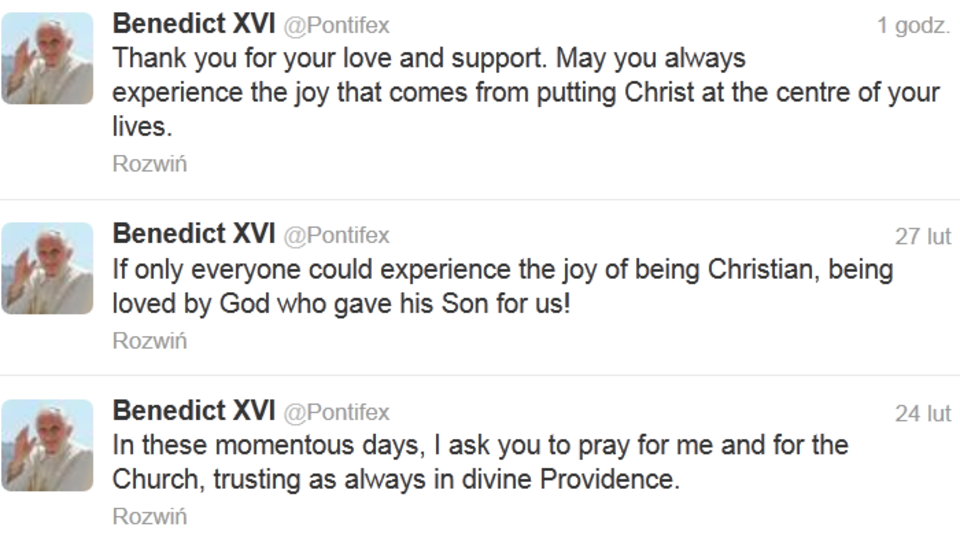
Task: Click the '27 lut' timestamp
Action: (922, 237)
